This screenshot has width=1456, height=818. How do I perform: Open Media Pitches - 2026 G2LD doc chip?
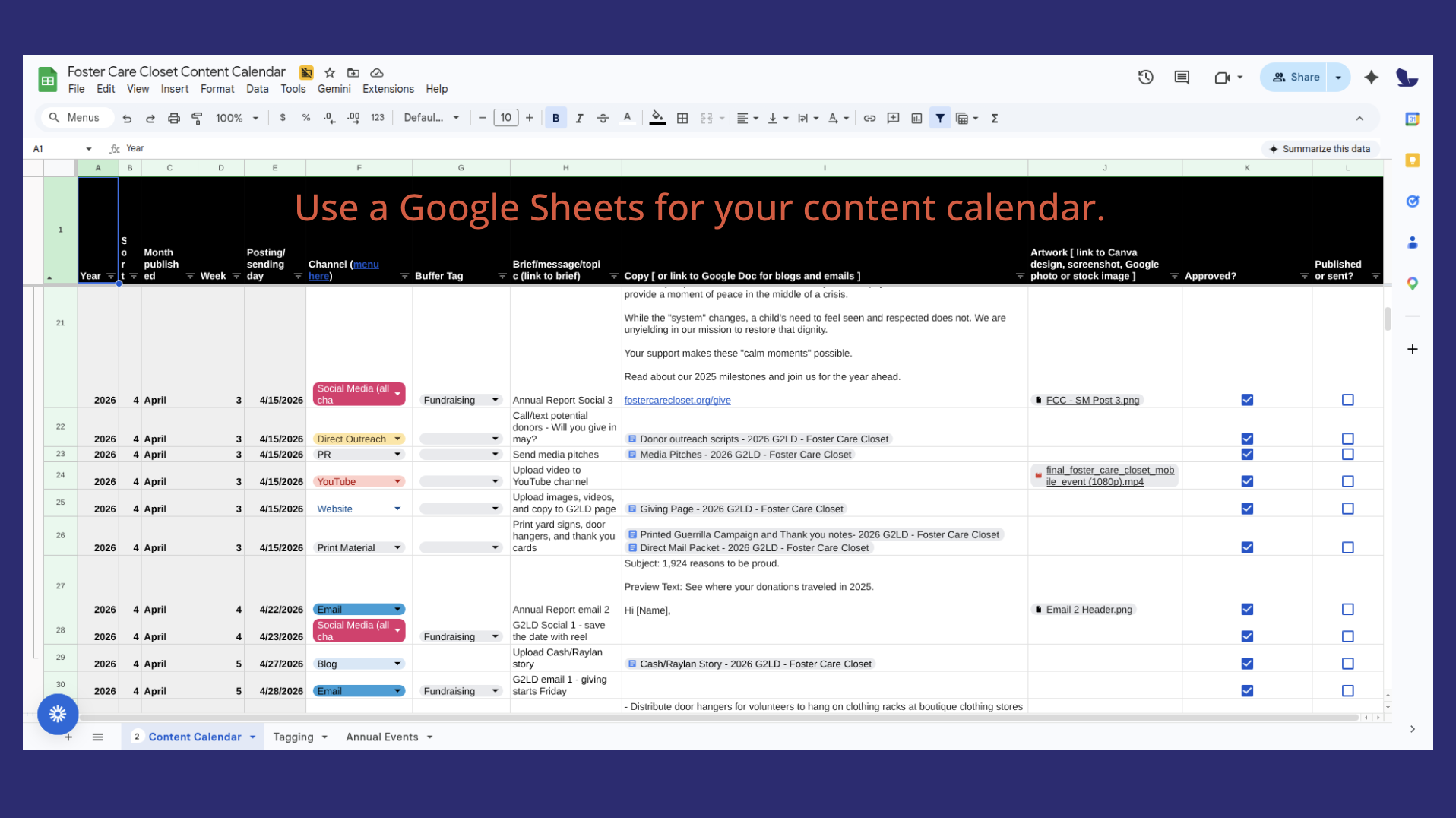tap(739, 454)
